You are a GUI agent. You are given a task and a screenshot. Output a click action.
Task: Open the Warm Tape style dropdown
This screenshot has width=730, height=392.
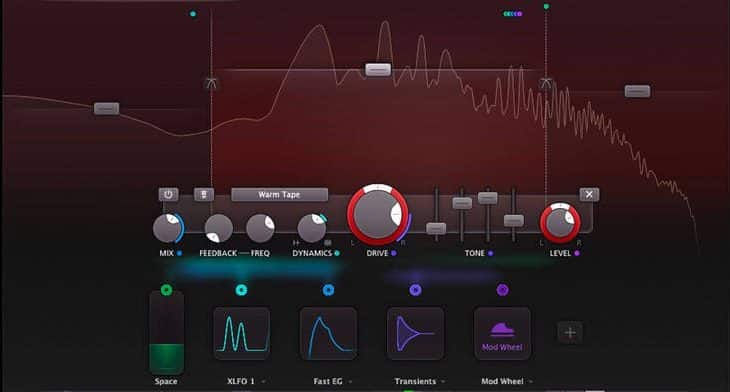coord(279,195)
